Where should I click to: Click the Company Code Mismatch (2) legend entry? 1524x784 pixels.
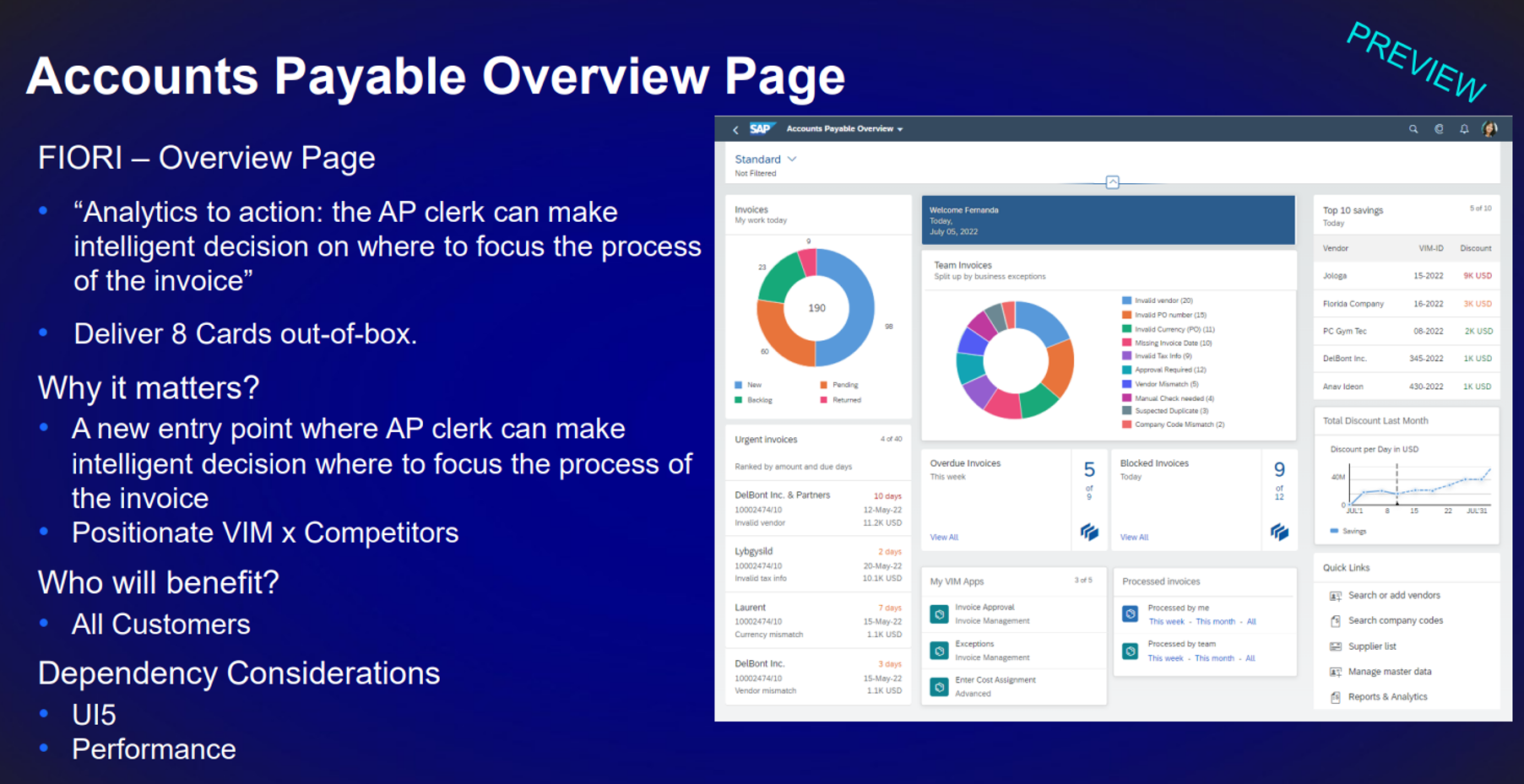(1174, 424)
